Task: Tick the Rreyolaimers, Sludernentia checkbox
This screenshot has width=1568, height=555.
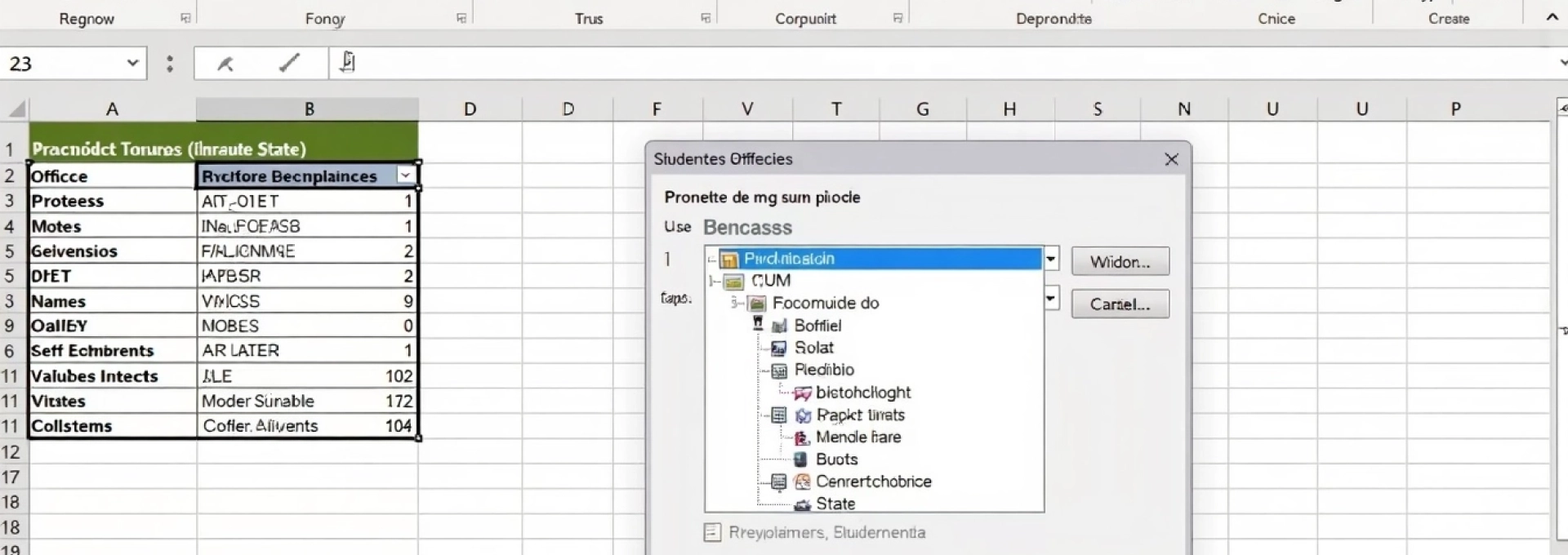Action: point(712,533)
